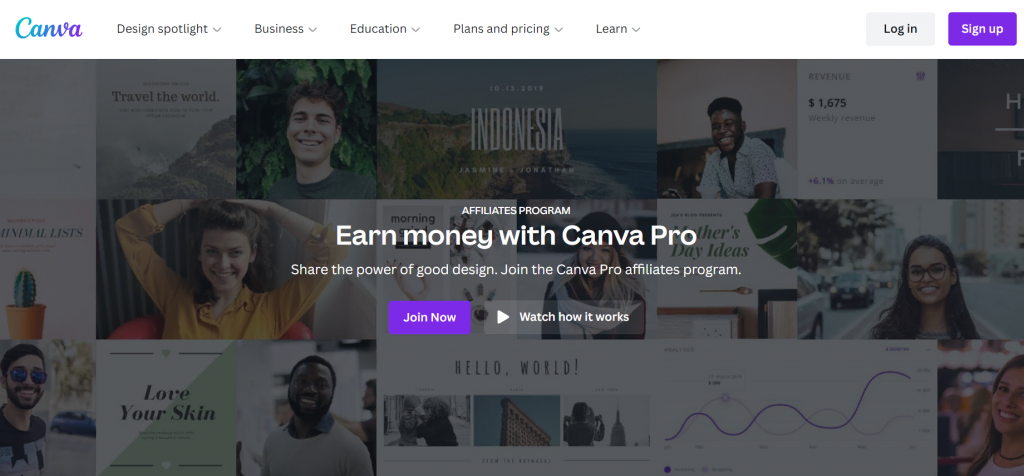Click the Canva logo
Image resolution: width=1024 pixels, height=476 pixels.
pos(49,29)
